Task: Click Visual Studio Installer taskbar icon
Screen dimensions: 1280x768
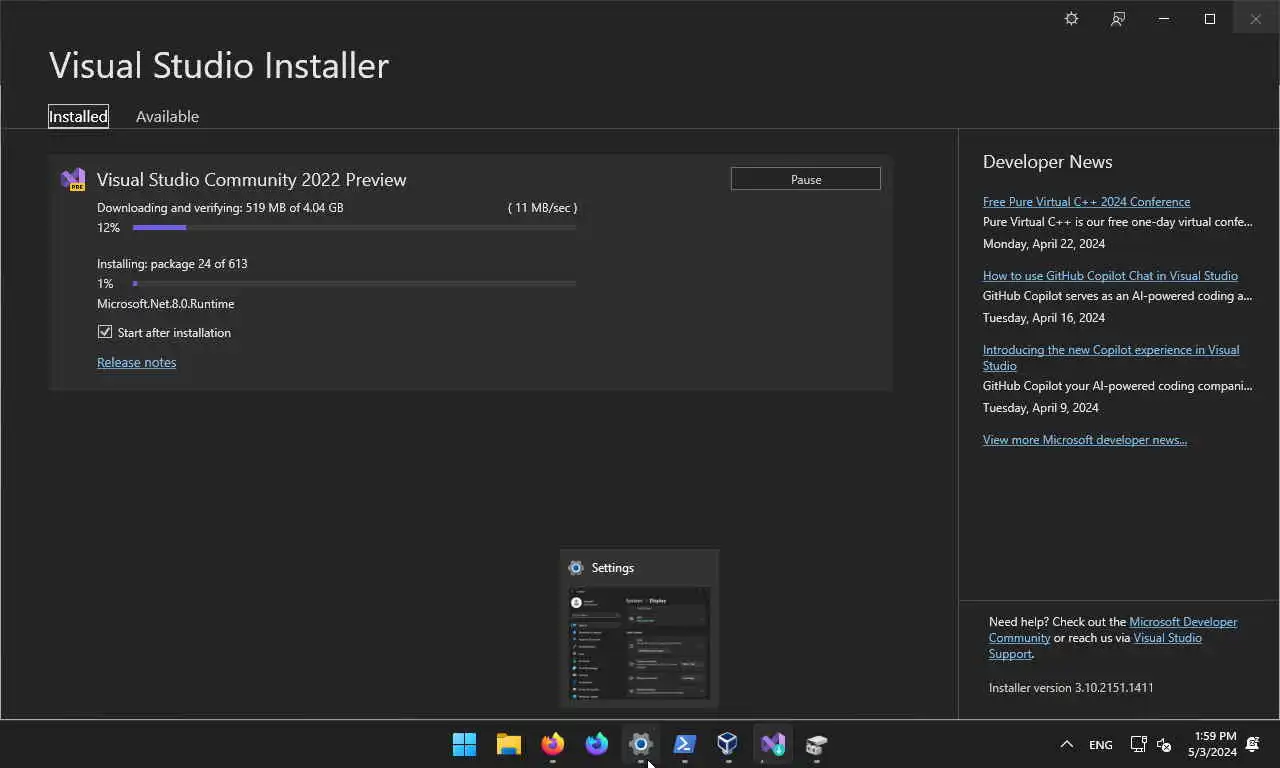Action: click(x=772, y=744)
